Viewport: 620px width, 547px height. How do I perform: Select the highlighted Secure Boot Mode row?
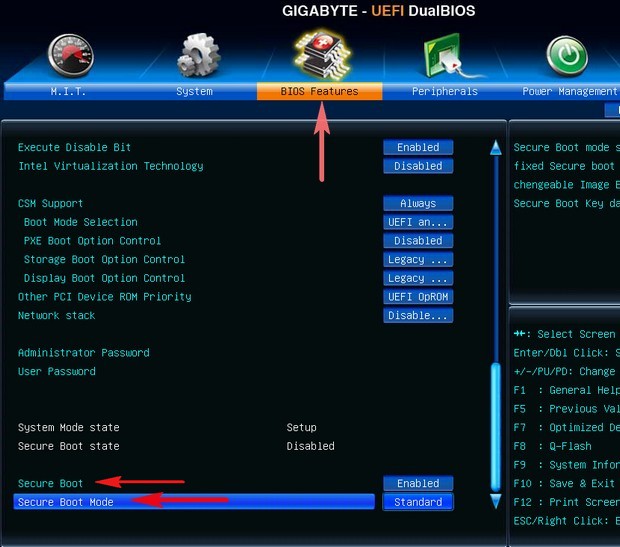click(194, 502)
